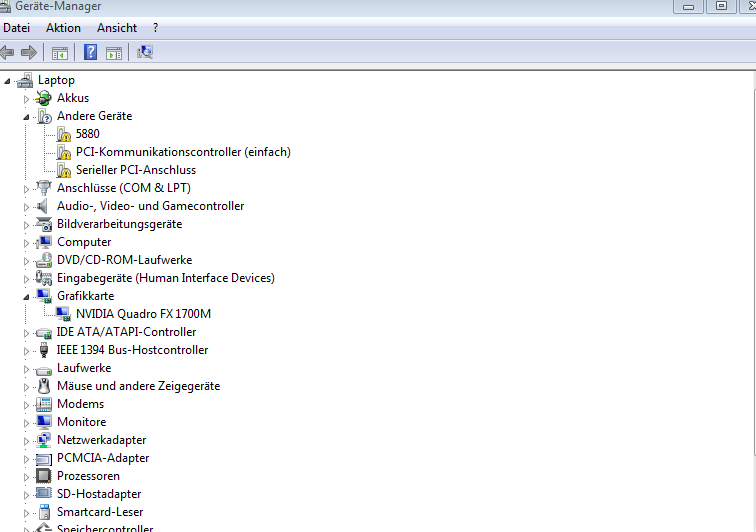Select PCI-Kommunikationscontroller (einfach) entry
756x532 pixels.
tap(183, 152)
